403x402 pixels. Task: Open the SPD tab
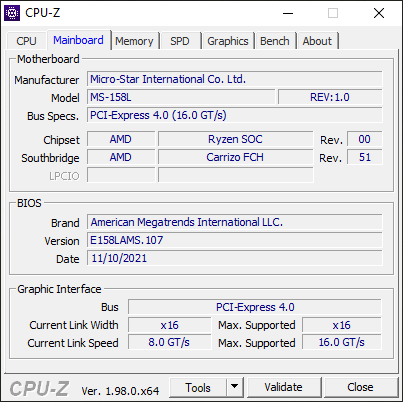click(x=180, y=41)
